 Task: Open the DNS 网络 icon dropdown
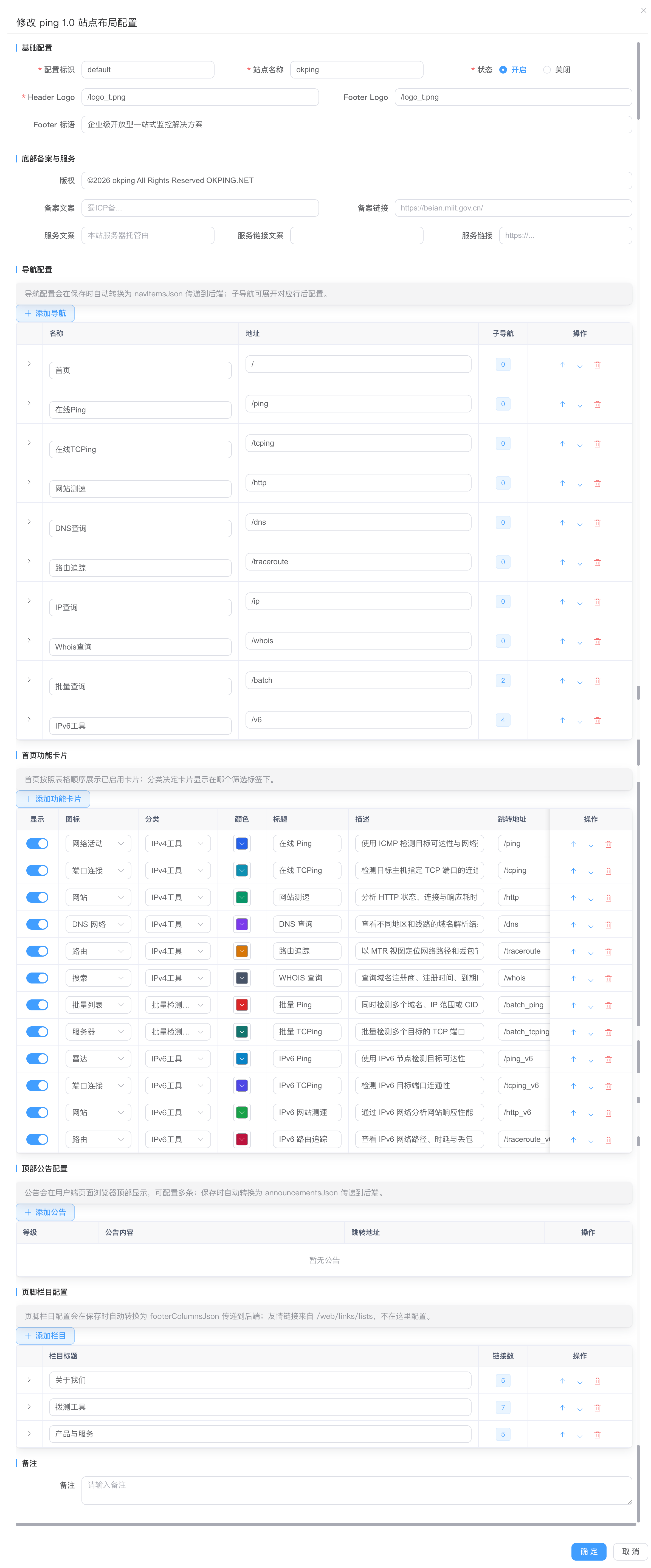pyautogui.click(x=98, y=924)
